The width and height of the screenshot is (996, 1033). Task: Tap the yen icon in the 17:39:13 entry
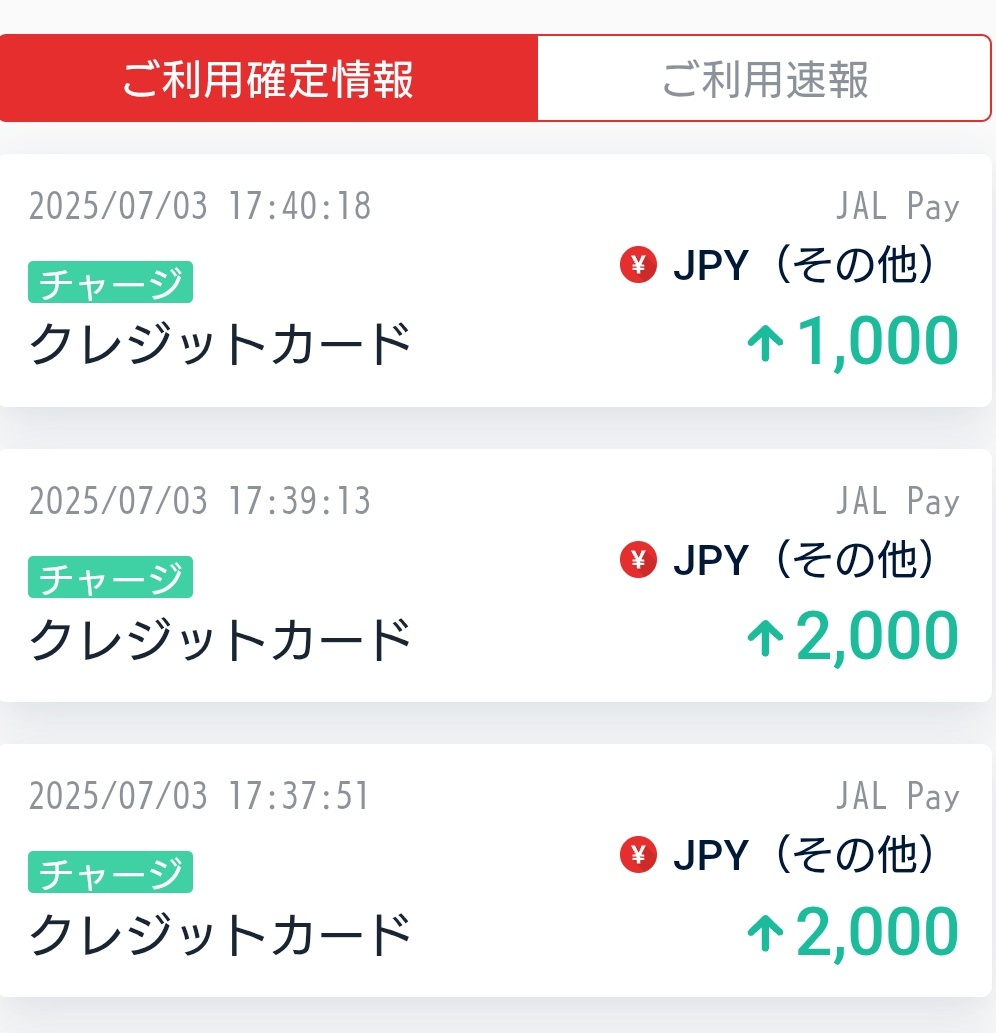point(638,559)
